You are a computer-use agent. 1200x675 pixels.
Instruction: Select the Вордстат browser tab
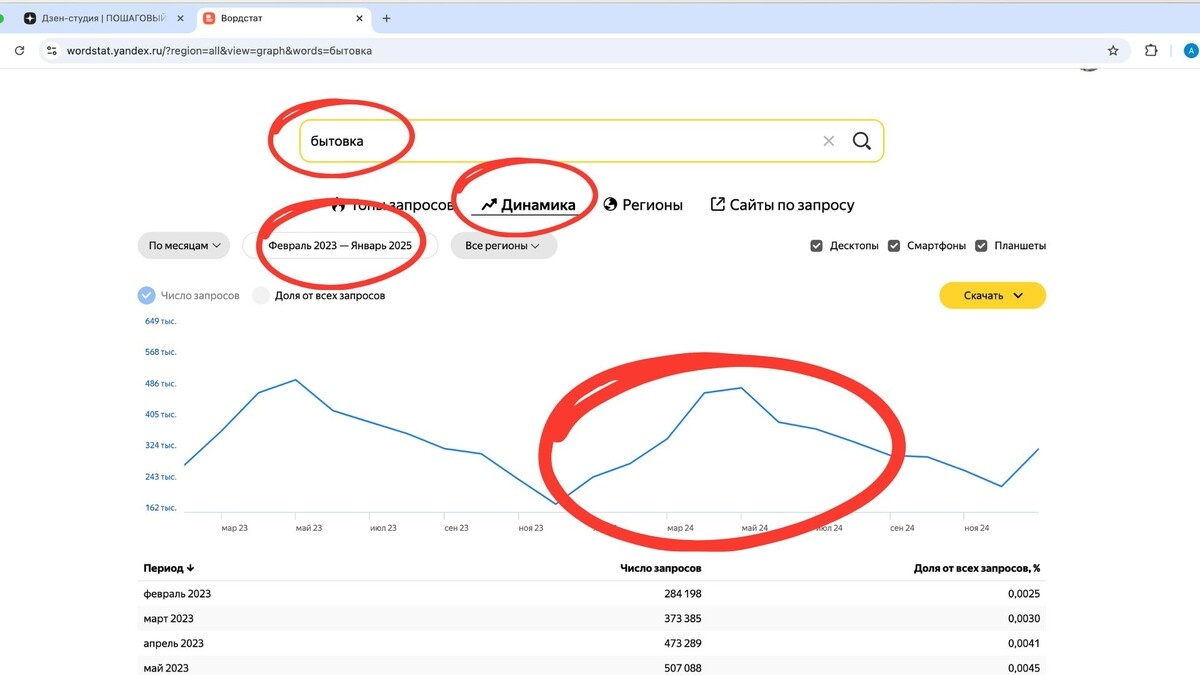[x=283, y=18]
